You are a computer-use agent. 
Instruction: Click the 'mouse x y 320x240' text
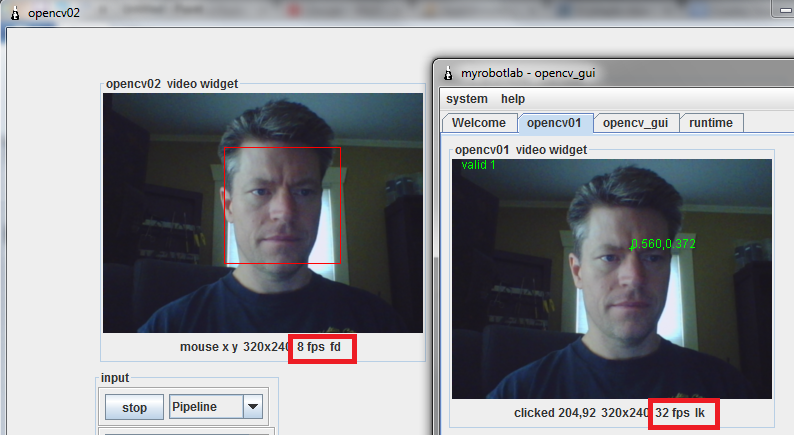234,347
